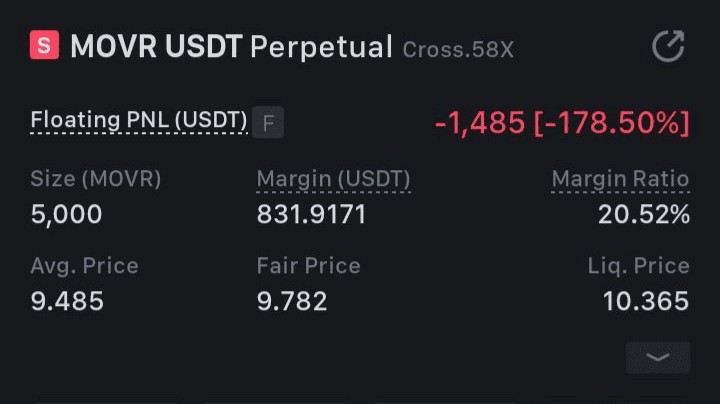Screen dimensions: 720x404
Task: Open MOVR USDT Perpetual contract title
Action: click(x=232, y=46)
